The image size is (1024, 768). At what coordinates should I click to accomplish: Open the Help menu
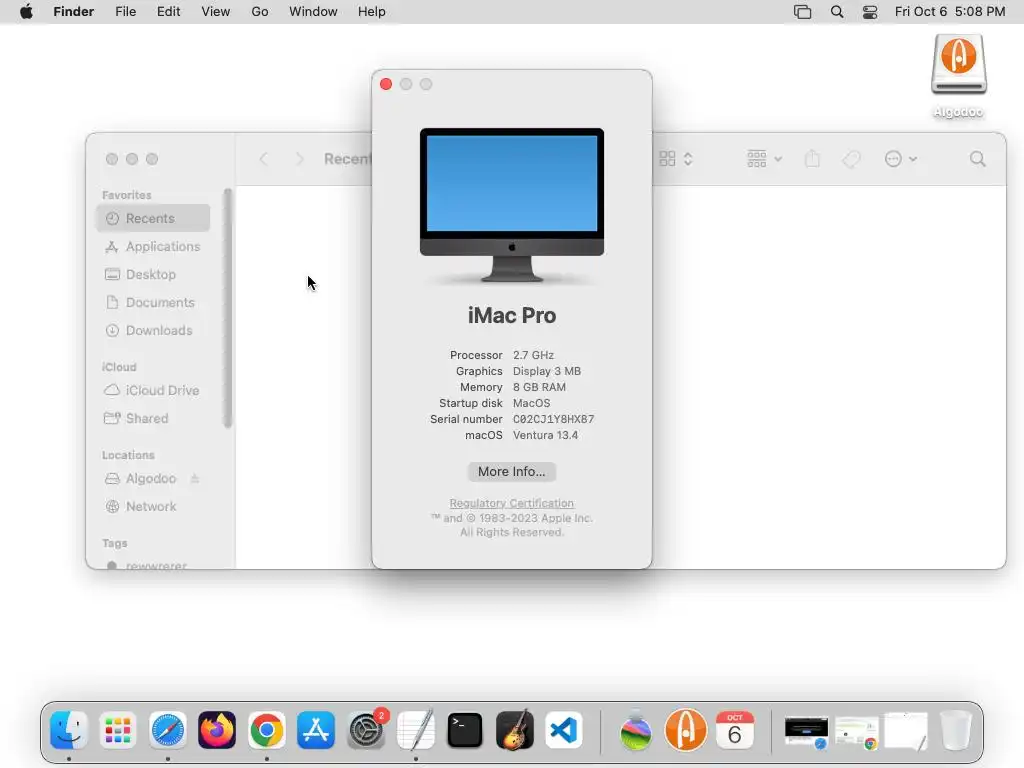pyautogui.click(x=372, y=12)
